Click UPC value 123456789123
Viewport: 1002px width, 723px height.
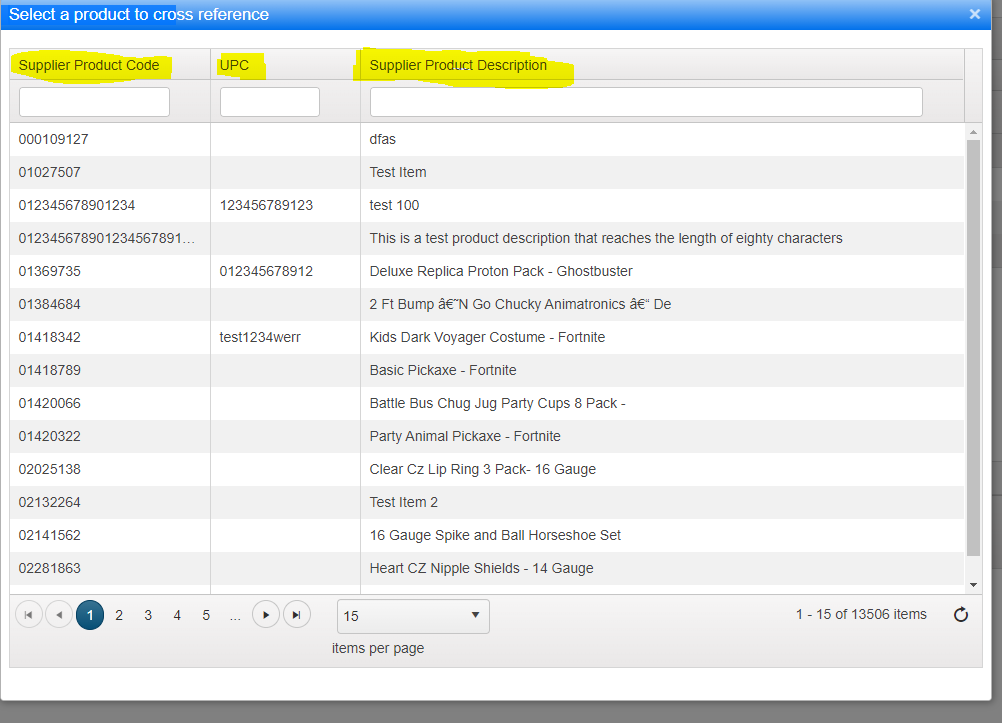(x=266, y=205)
